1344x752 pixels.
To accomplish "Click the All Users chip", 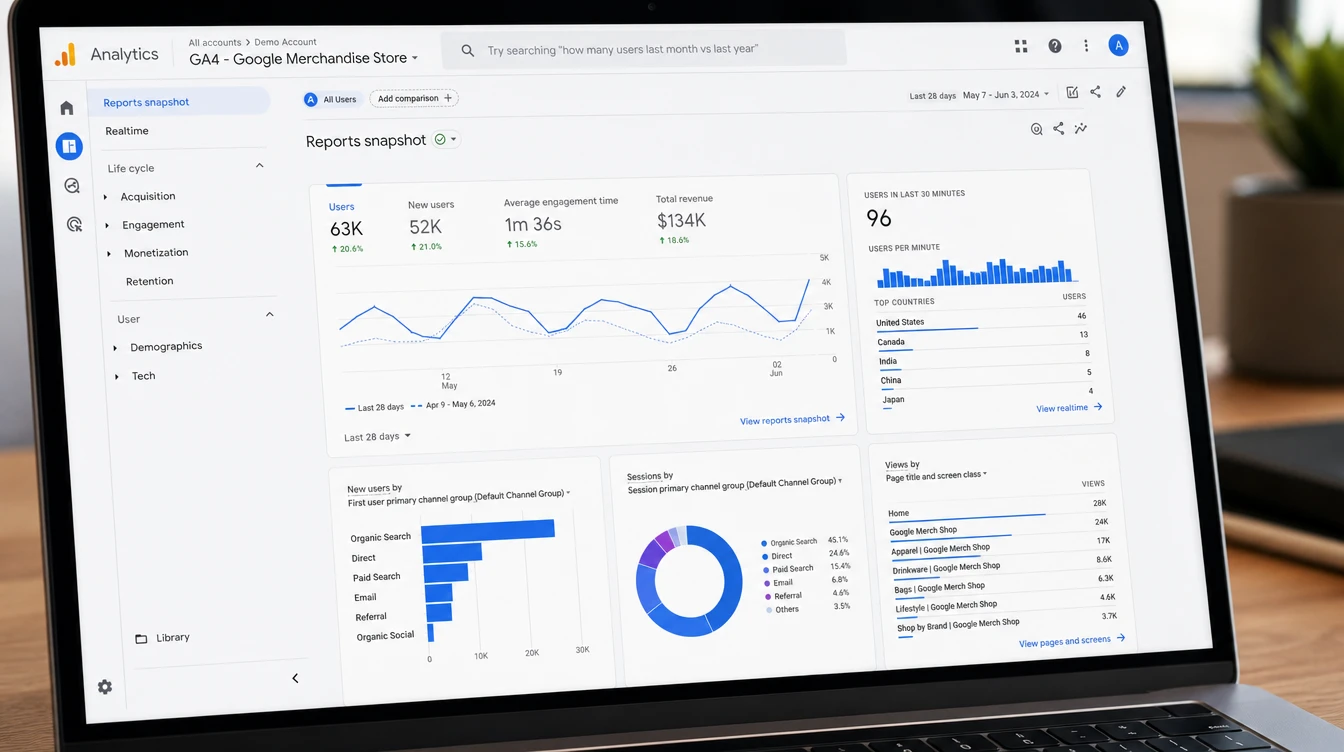I will point(331,99).
